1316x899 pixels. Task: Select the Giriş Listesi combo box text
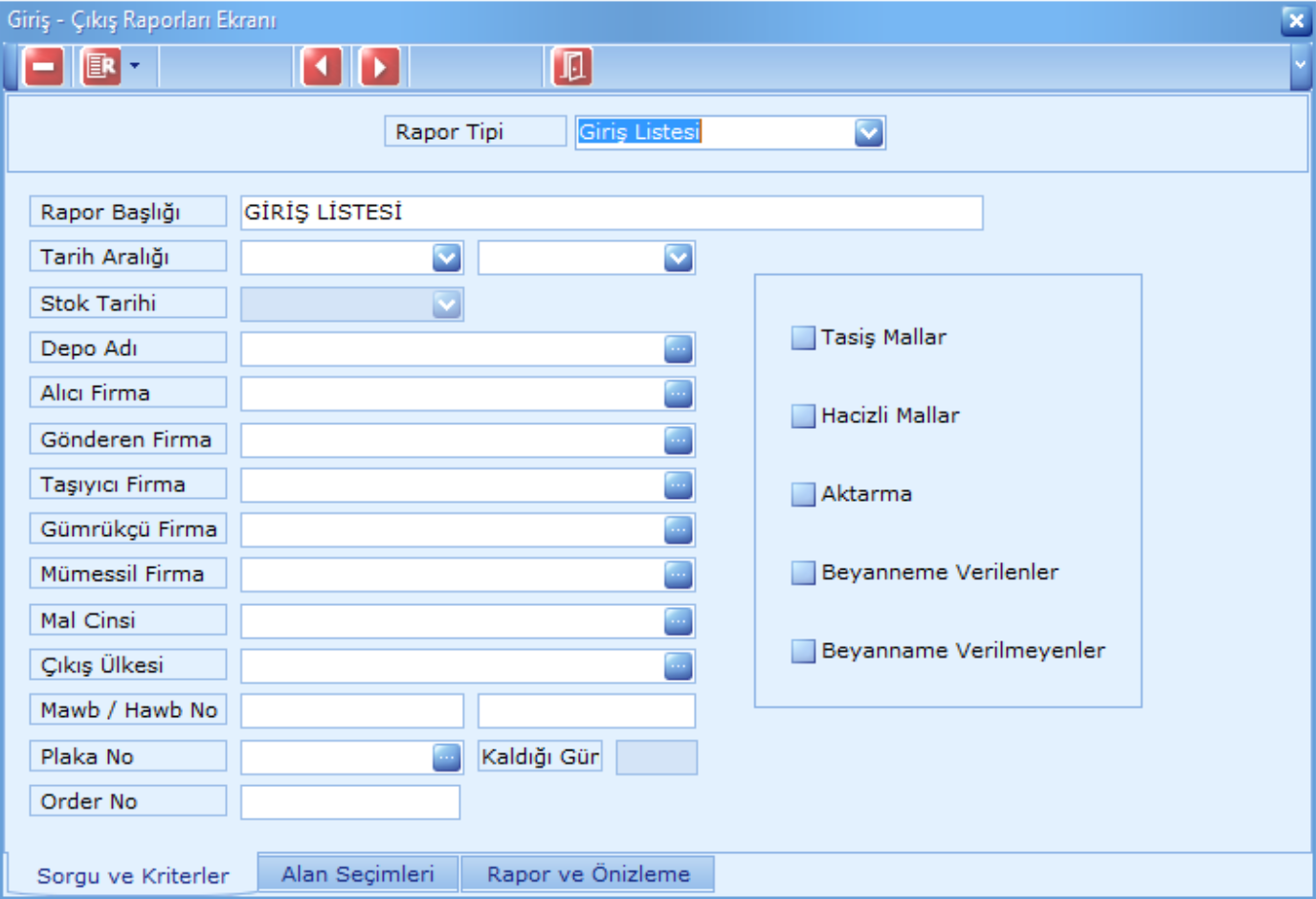click(639, 132)
